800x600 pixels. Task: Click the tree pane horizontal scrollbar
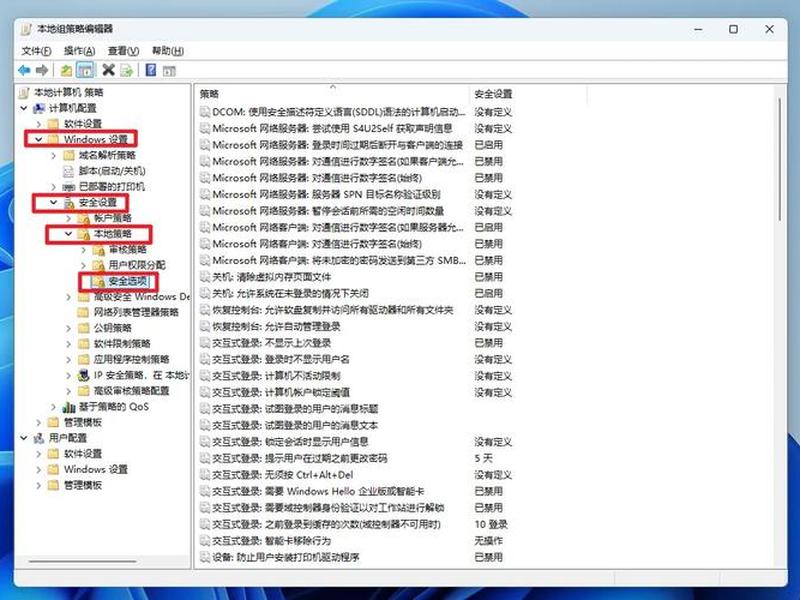tap(83, 561)
